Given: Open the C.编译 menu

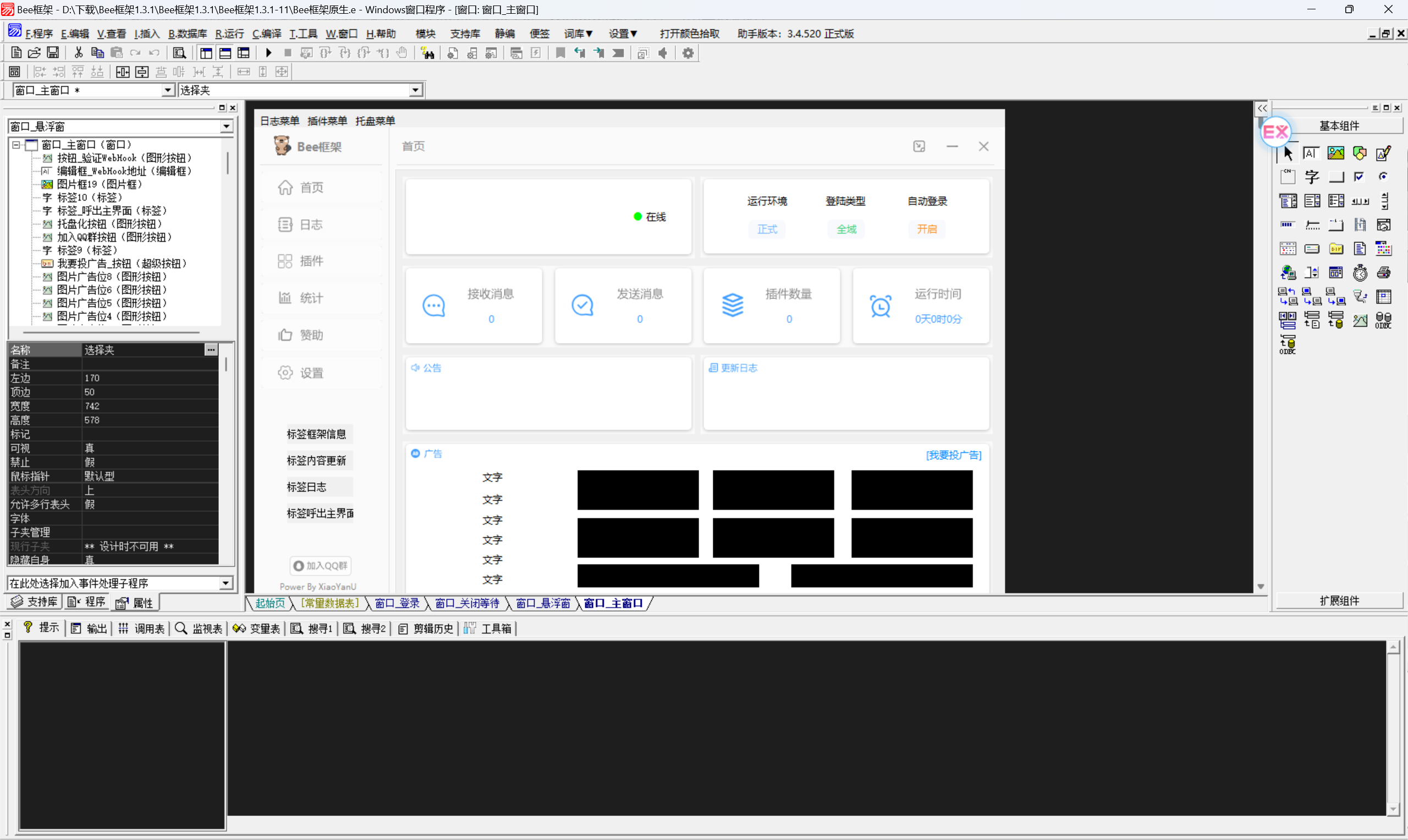Looking at the screenshot, I should click(x=267, y=34).
